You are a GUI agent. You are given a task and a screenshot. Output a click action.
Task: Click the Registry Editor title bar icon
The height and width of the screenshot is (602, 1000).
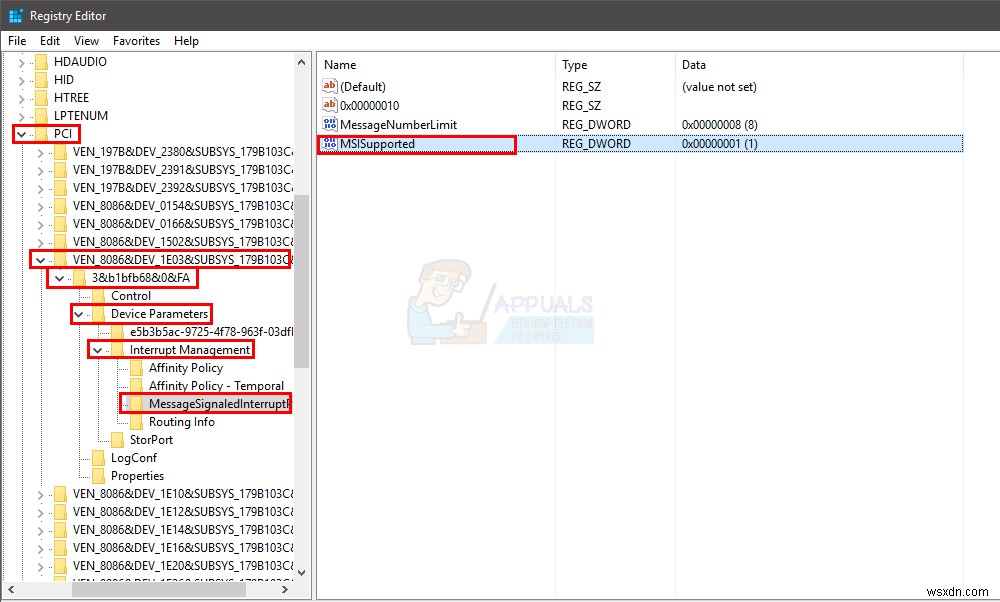15,15
